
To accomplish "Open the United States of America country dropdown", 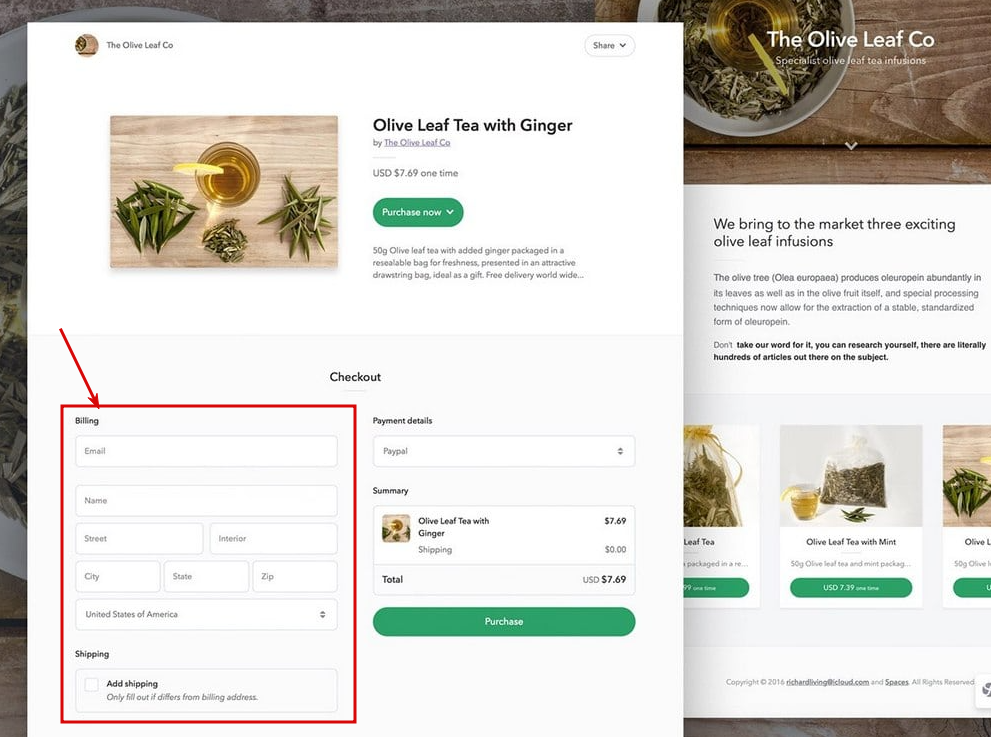I will tap(205, 614).
